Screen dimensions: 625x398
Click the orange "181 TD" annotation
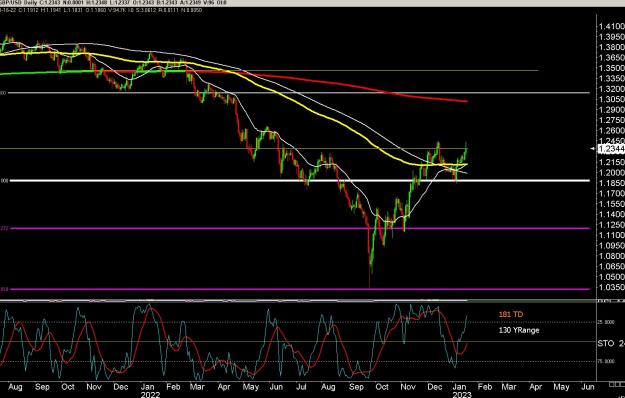[x=511, y=314]
